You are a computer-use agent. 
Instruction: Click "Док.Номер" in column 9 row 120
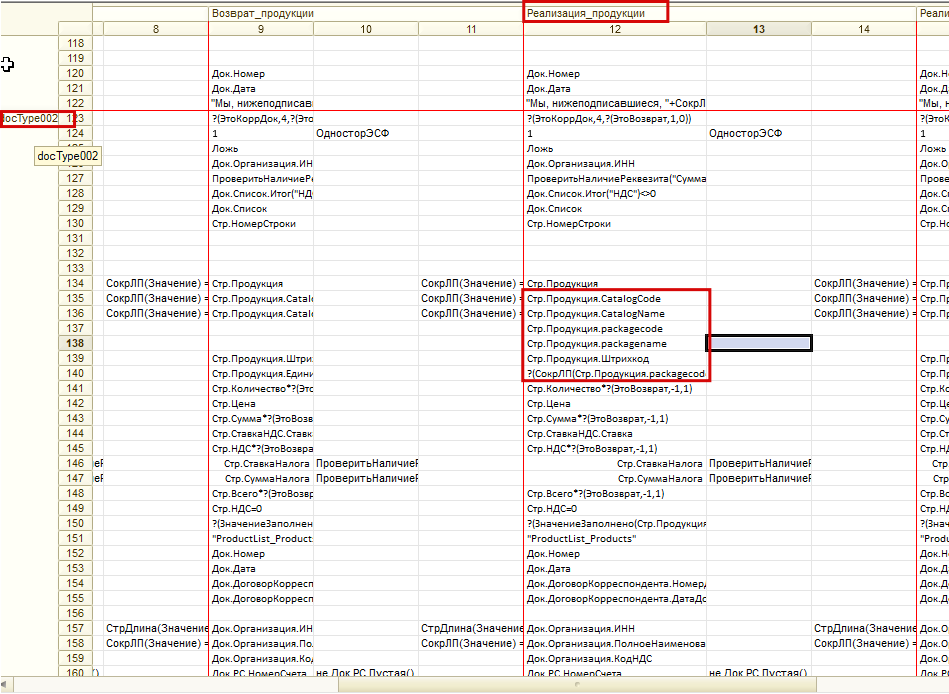(261, 74)
